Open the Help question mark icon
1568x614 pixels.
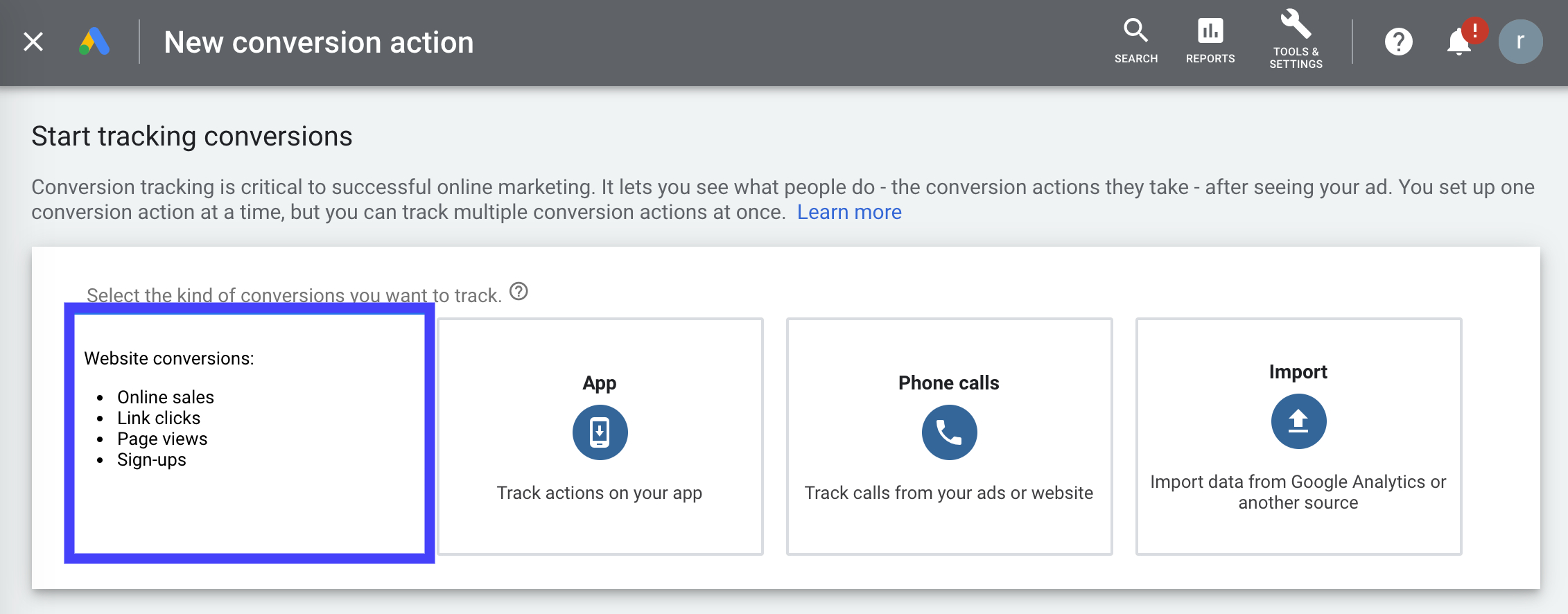pos(1398,42)
